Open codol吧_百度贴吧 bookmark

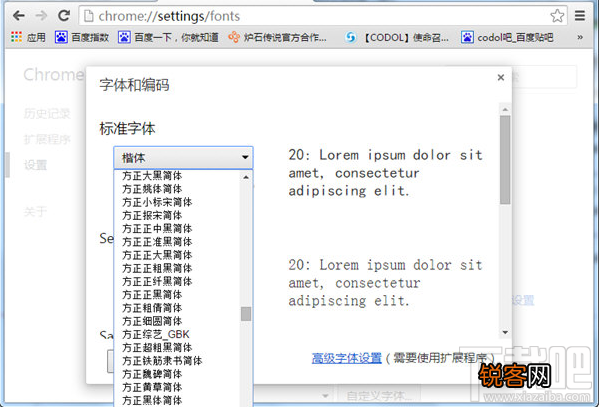pyautogui.click(x=507, y=37)
